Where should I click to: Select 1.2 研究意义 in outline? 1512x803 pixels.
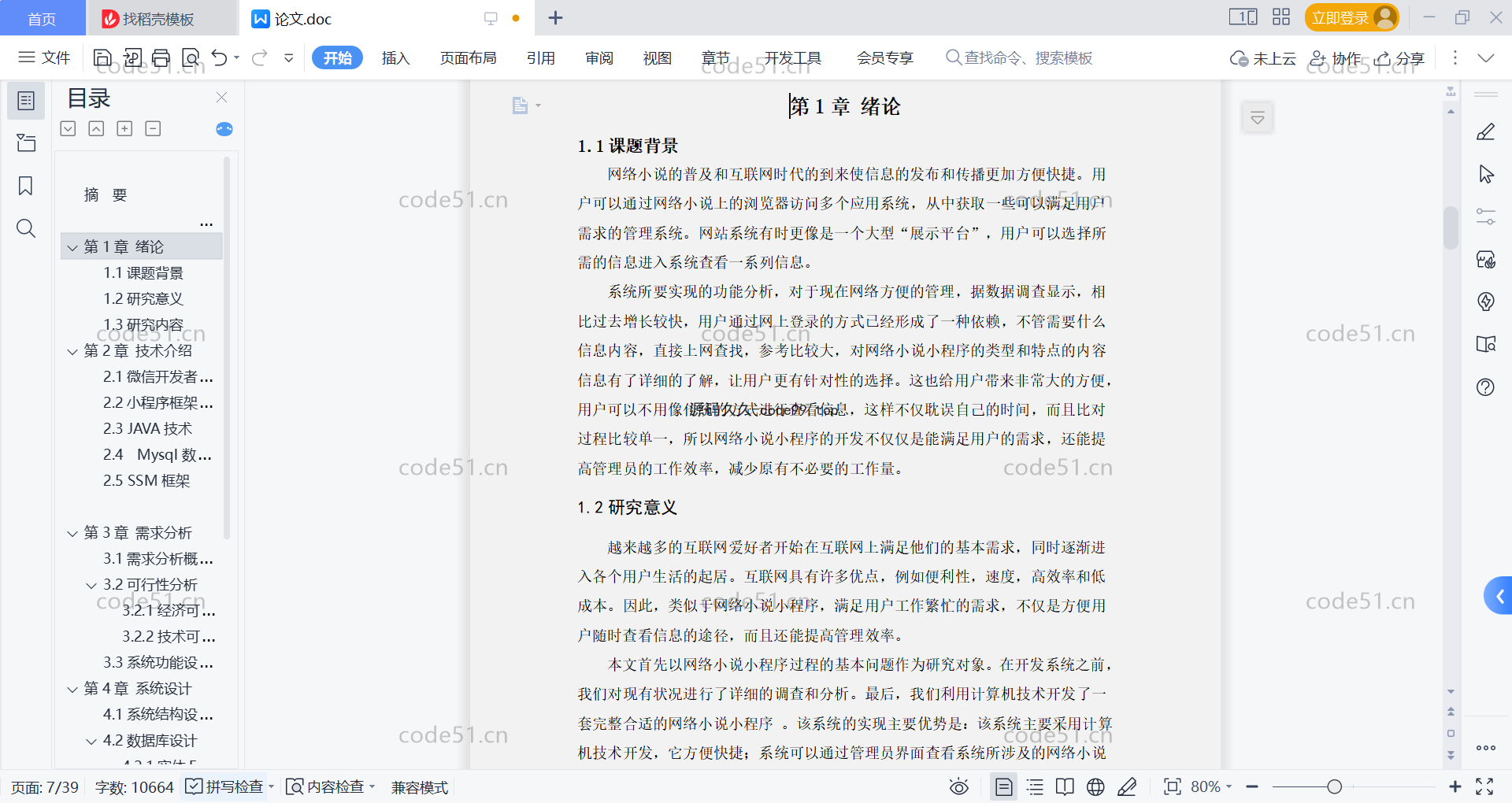pyautogui.click(x=143, y=299)
